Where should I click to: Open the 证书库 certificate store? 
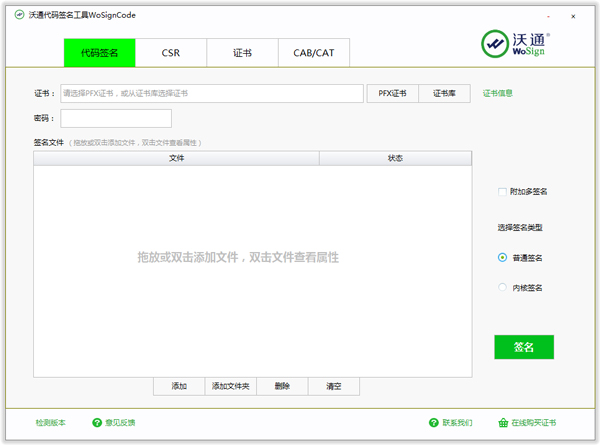coord(444,93)
